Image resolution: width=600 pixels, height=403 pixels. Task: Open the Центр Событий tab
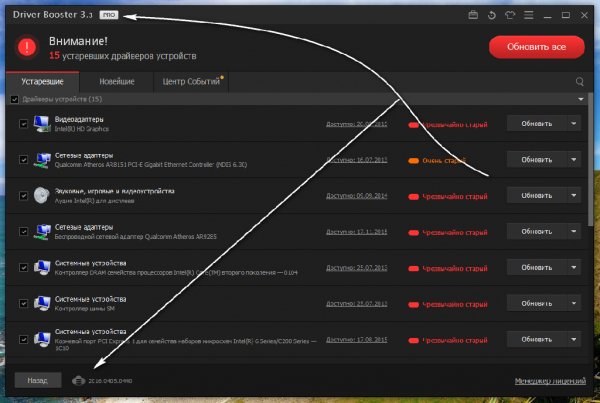(191, 82)
